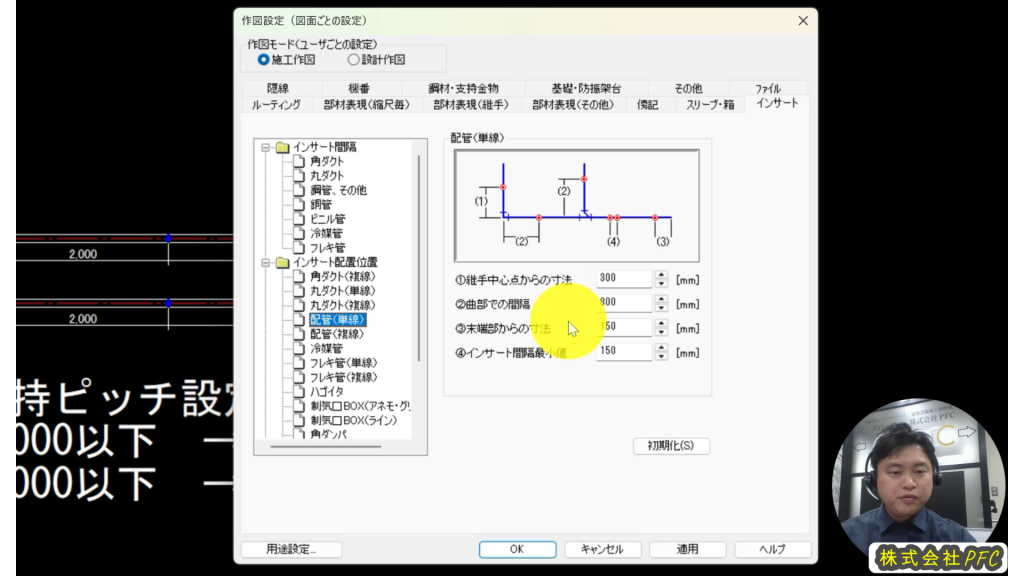Collapse the インサート間隔 tree node
This screenshot has width=1024, height=576.
[267, 147]
